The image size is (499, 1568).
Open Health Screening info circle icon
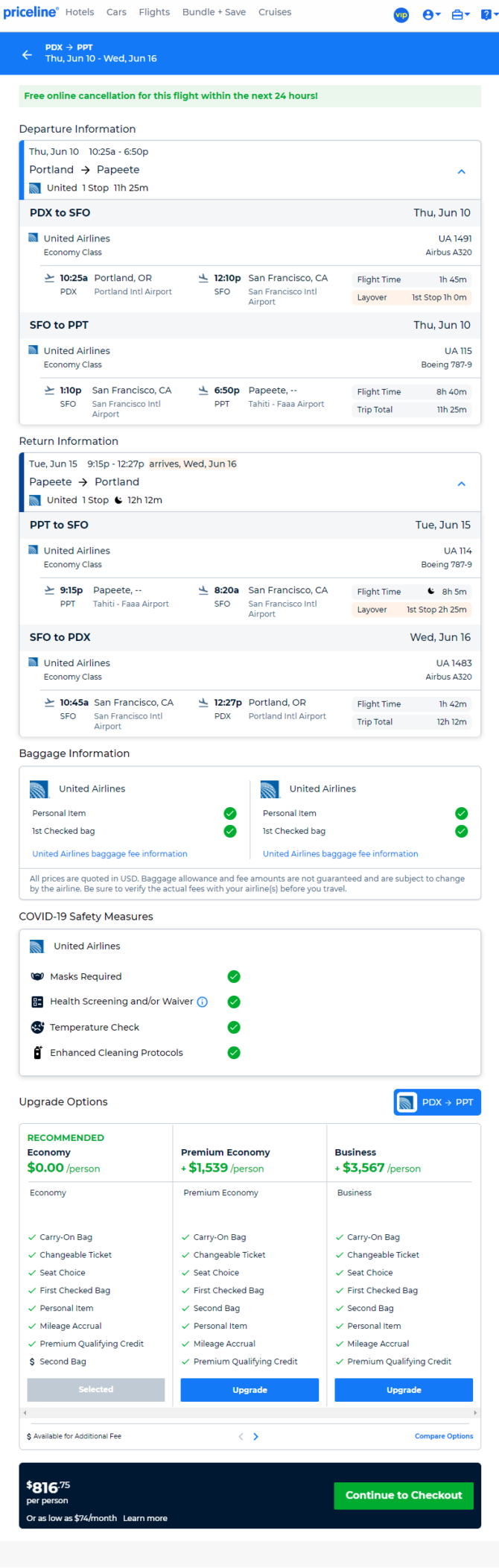click(202, 1002)
